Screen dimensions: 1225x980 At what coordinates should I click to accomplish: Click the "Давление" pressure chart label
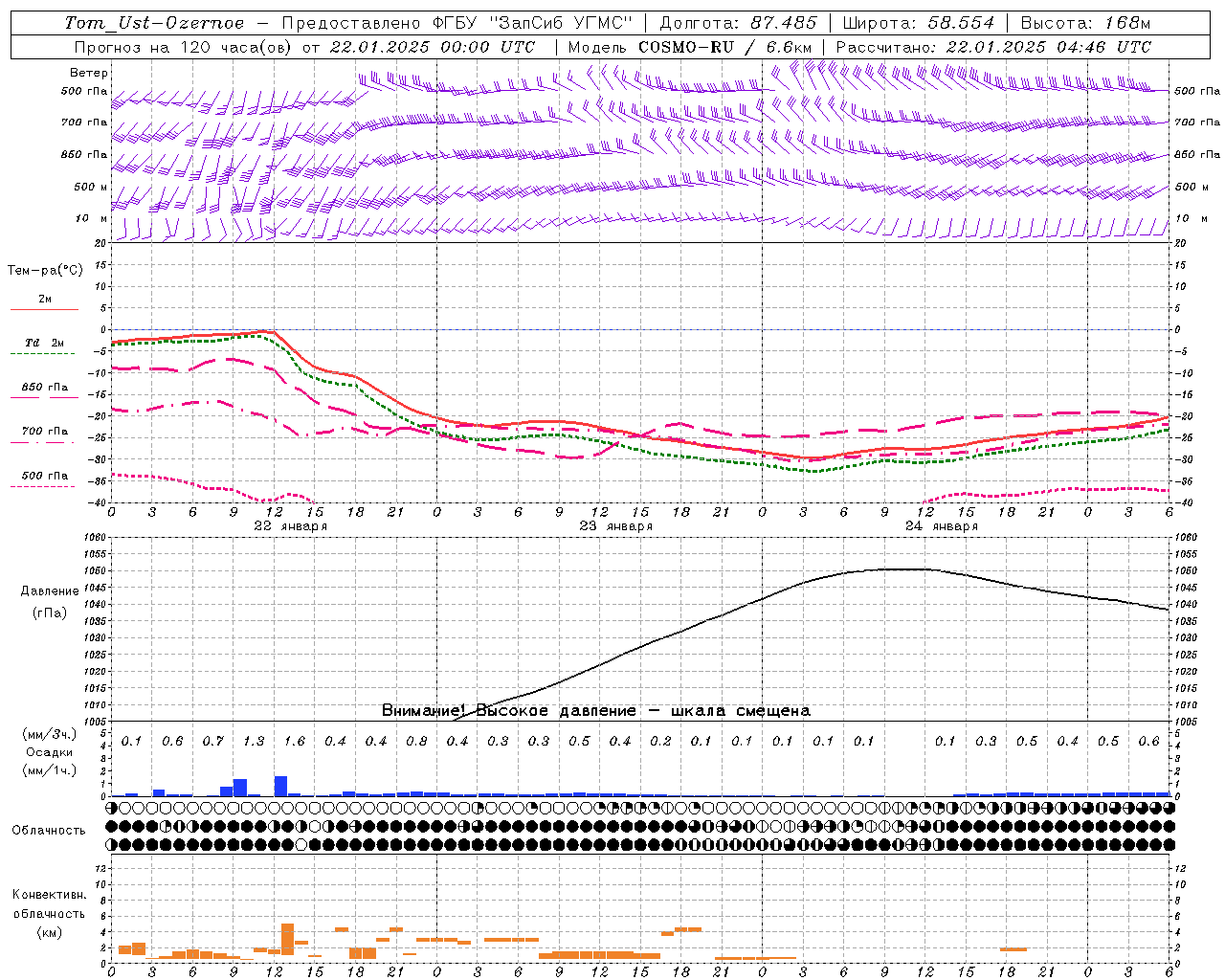click(x=50, y=591)
